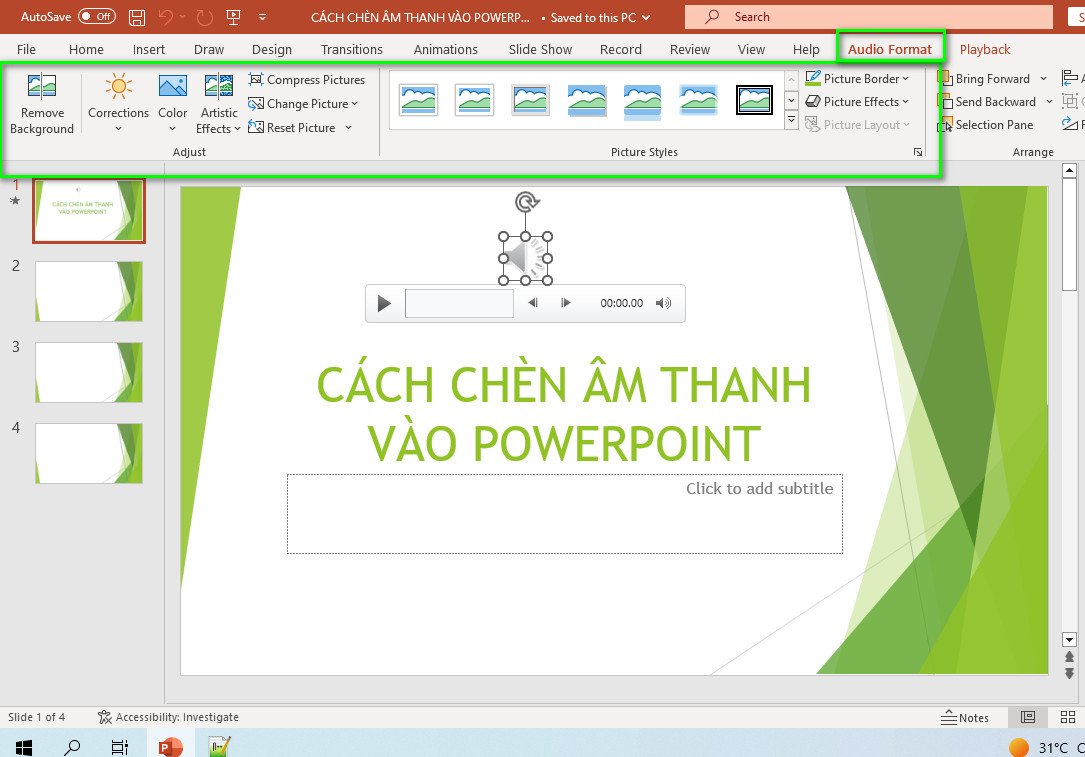Select slide 4 thumbnail
Screen dimensions: 1085x757
tap(89, 453)
